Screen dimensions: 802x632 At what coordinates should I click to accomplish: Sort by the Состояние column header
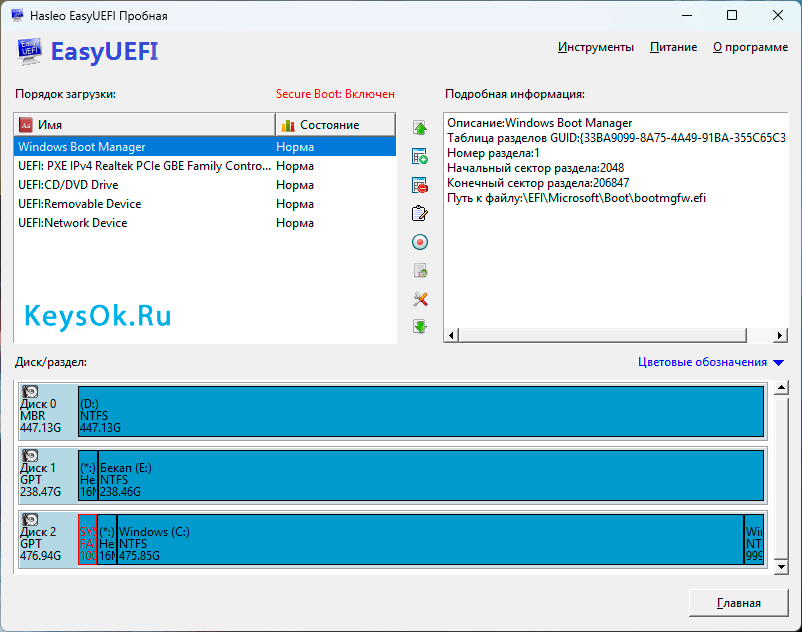[336, 125]
